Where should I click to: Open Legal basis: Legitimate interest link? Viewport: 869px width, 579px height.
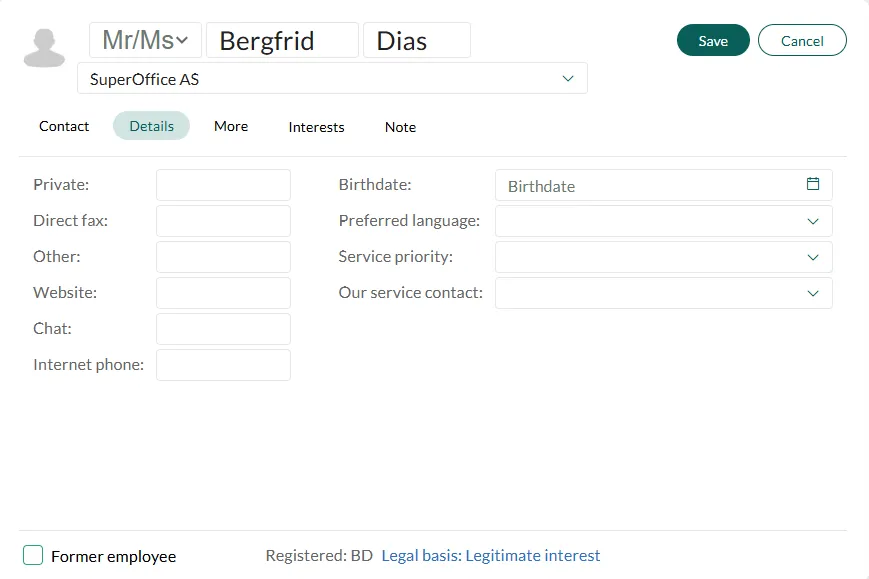(x=491, y=556)
